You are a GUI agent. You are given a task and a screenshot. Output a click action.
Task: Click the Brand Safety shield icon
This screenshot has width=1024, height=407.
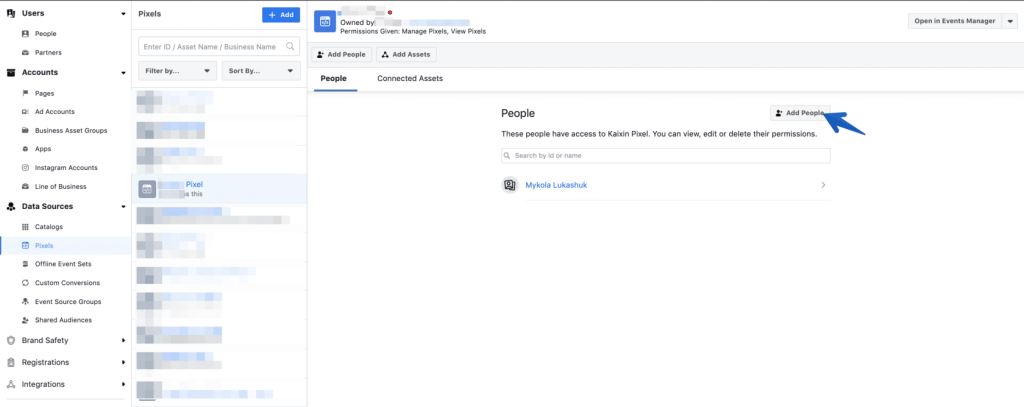11,340
